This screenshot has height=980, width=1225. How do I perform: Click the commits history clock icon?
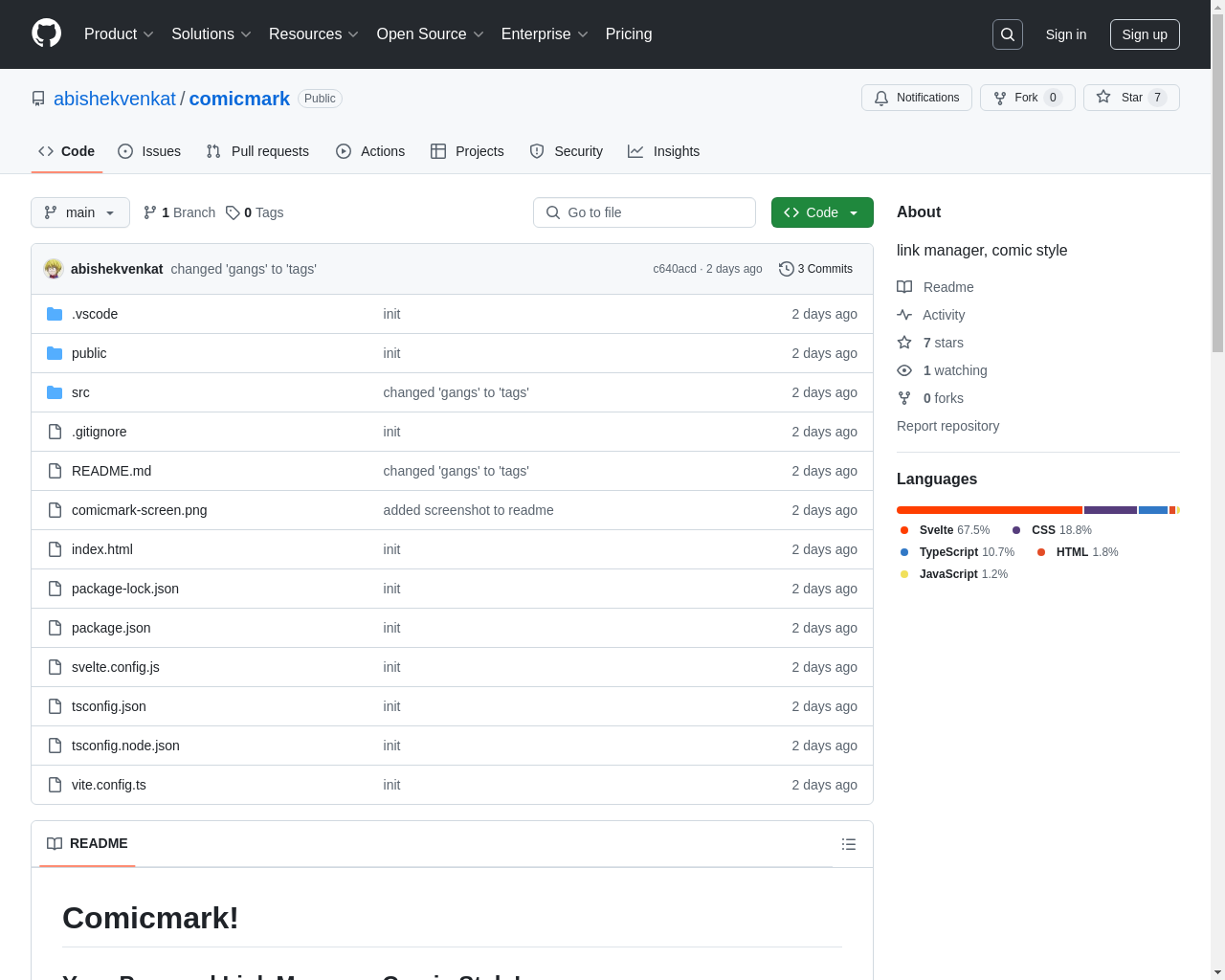coord(787,269)
